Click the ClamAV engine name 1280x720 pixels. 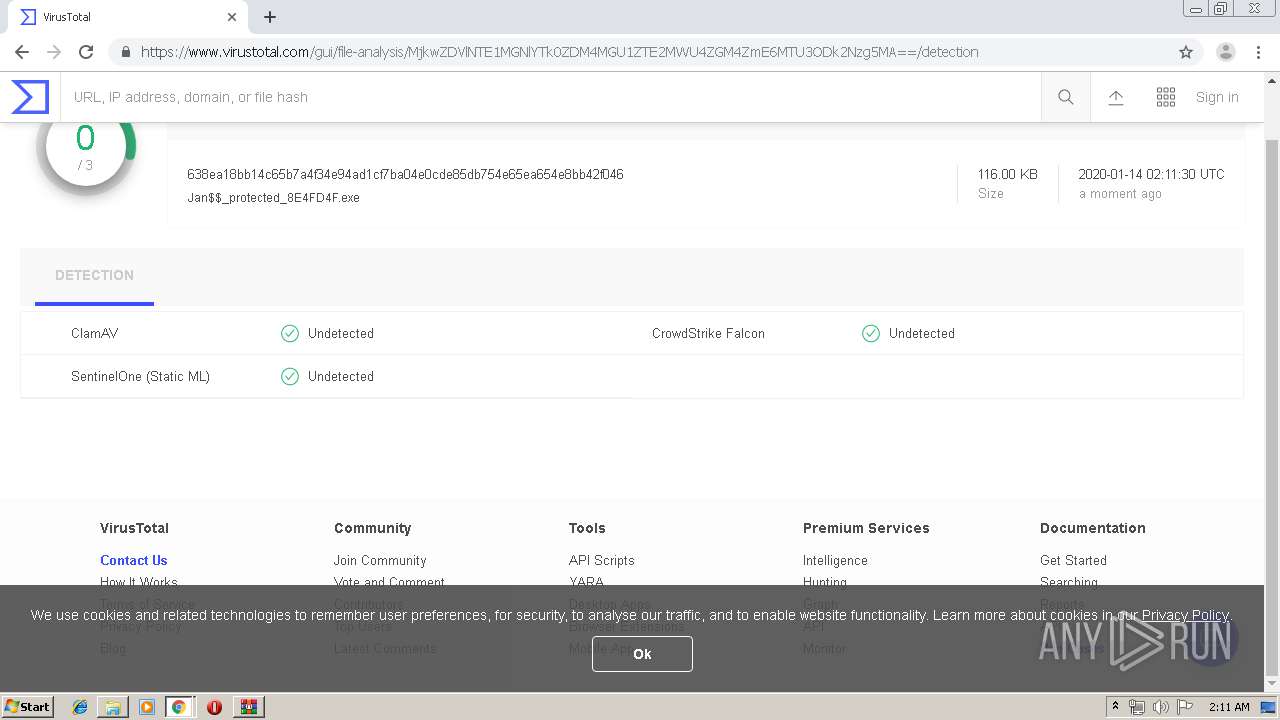pyautogui.click(x=95, y=333)
